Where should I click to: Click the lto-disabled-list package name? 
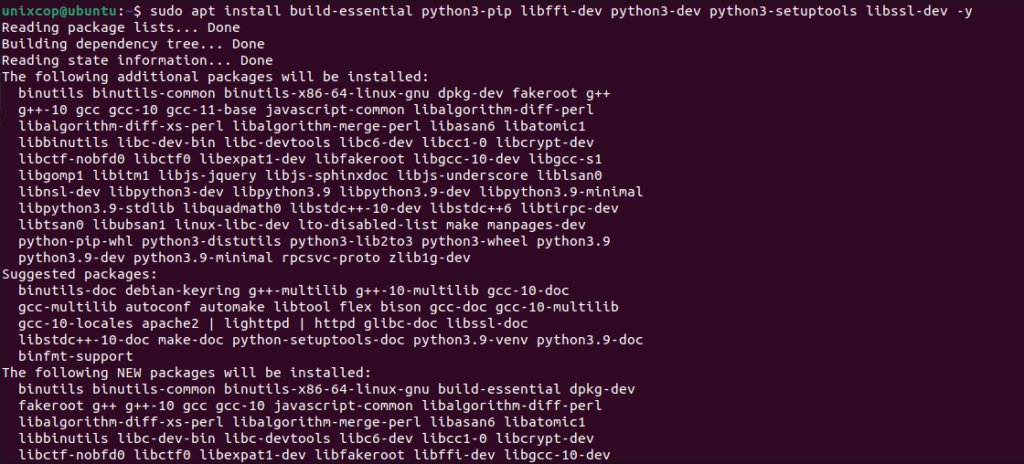coord(368,225)
